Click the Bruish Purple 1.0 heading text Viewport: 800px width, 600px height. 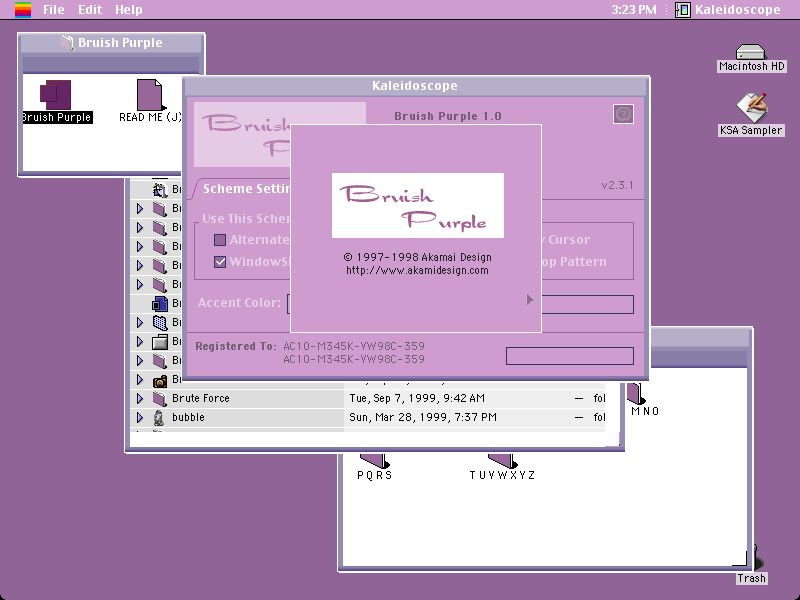(x=448, y=116)
